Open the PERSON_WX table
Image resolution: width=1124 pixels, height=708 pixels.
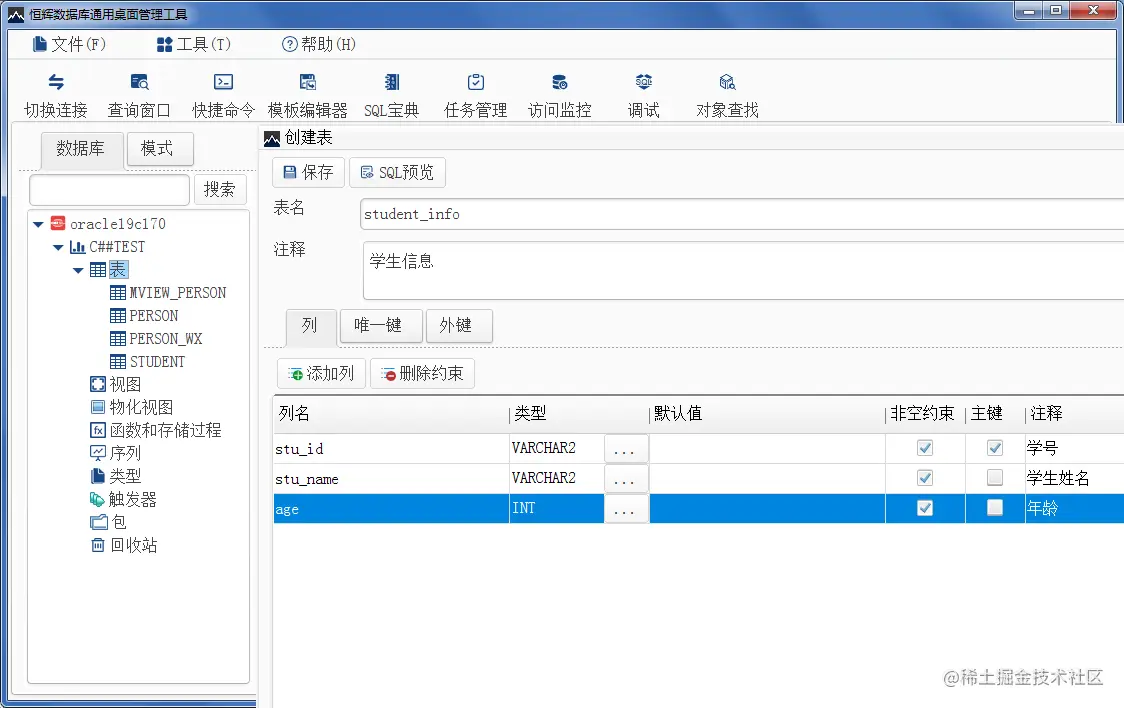click(166, 338)
